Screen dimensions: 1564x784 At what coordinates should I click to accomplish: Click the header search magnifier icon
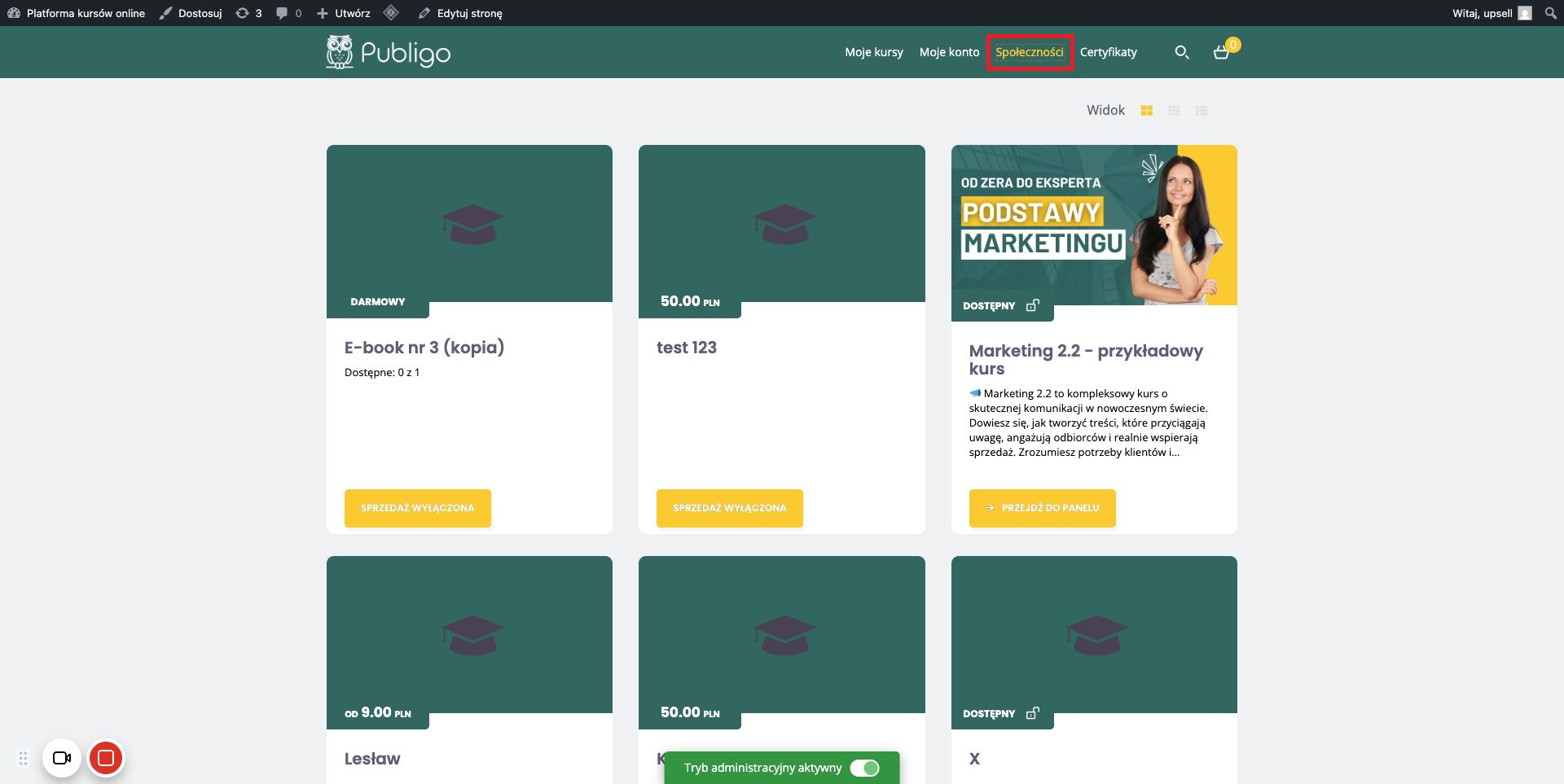(1181, 52)
